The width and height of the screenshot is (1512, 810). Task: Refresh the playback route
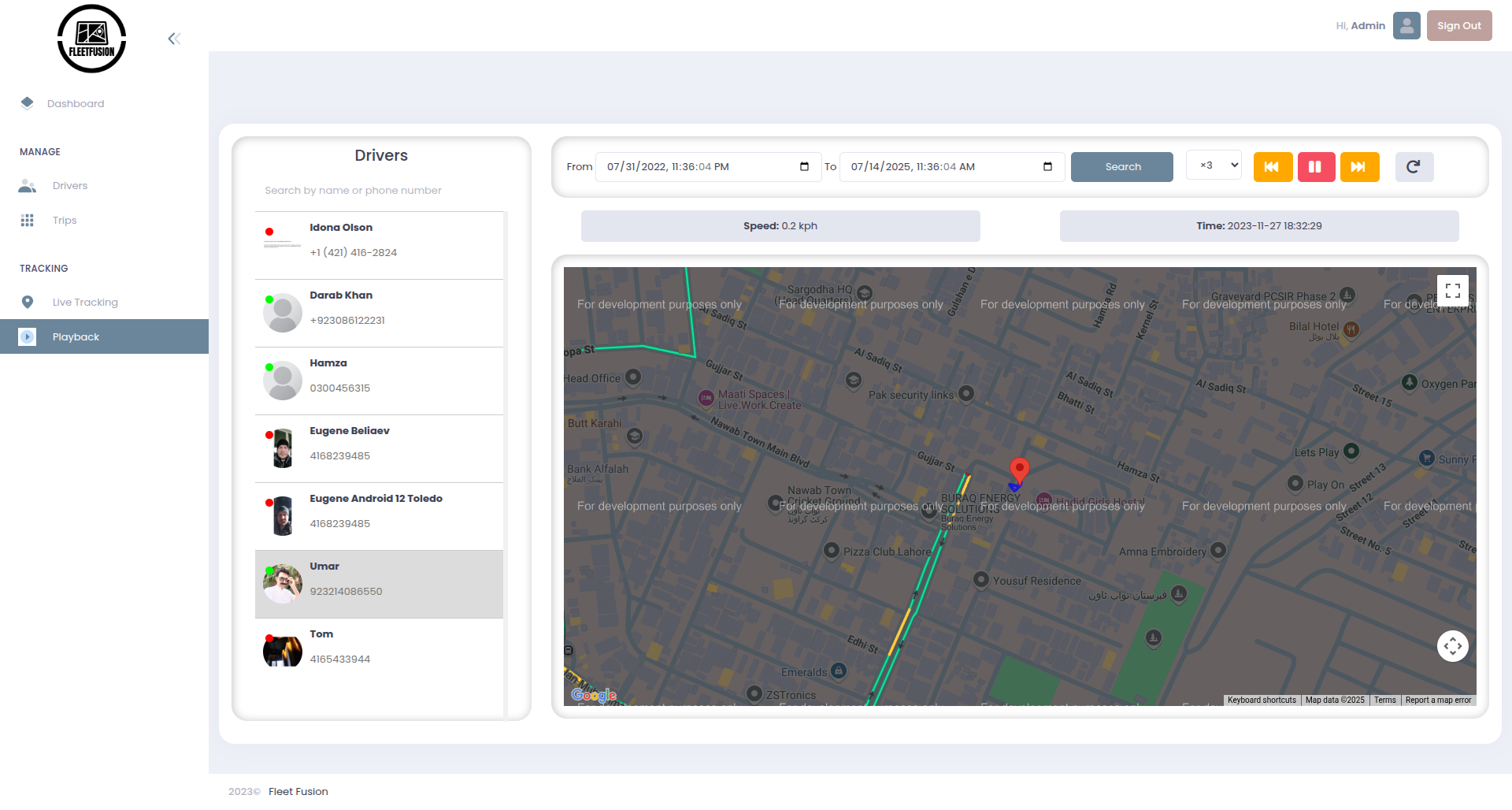(1414, 166)
